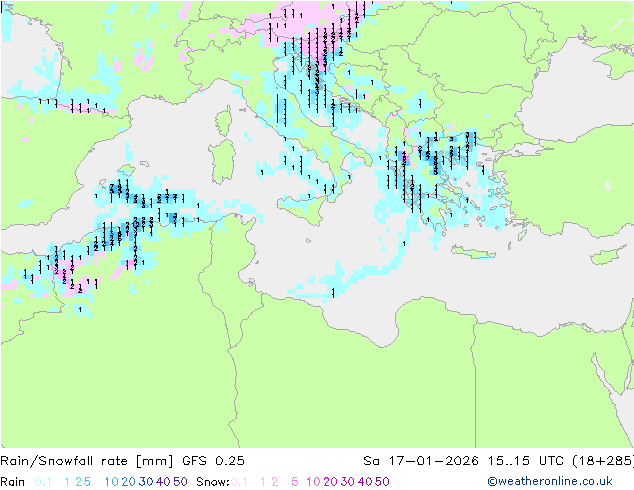Click the "GFS 0.25" model label

pos(213,461)
